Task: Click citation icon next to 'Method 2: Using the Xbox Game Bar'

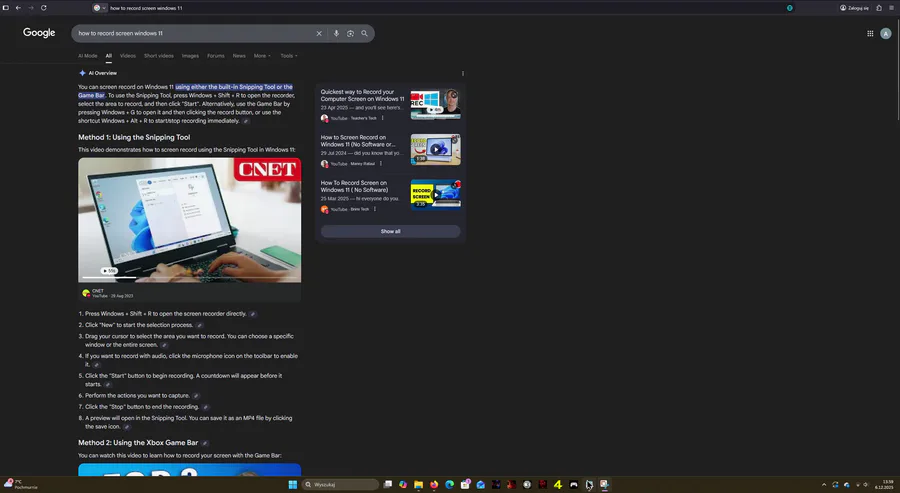Action: tap(205, 443)
